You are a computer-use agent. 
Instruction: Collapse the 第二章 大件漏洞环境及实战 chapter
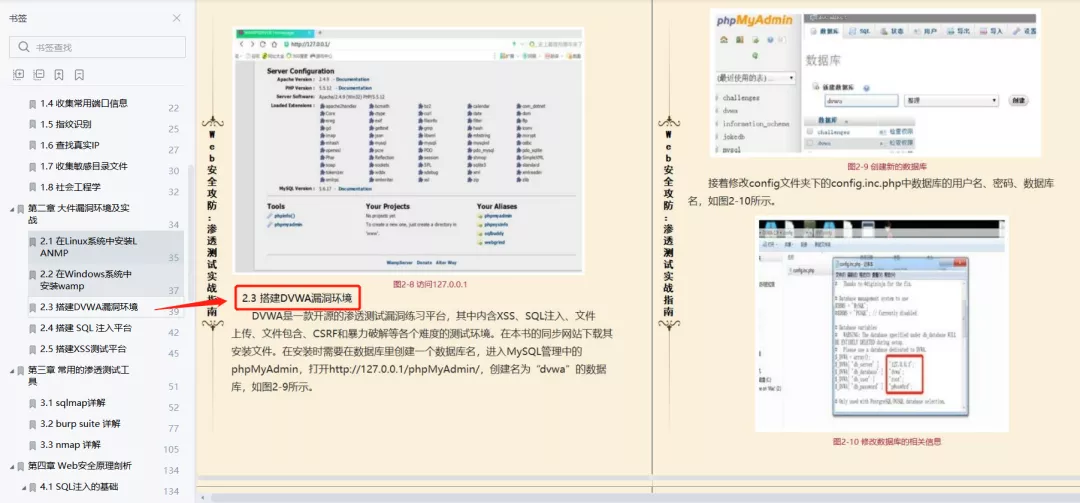coord(12,208)
